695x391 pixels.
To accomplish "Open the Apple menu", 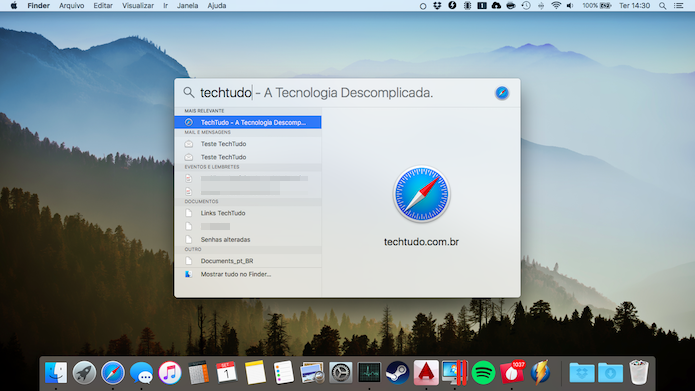I will [14, 6].
